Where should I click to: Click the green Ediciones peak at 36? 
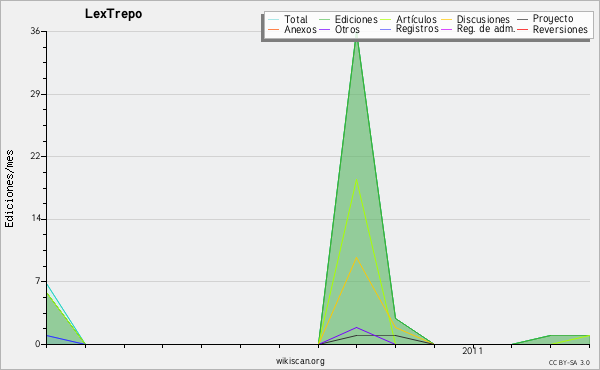click(357, 35)
